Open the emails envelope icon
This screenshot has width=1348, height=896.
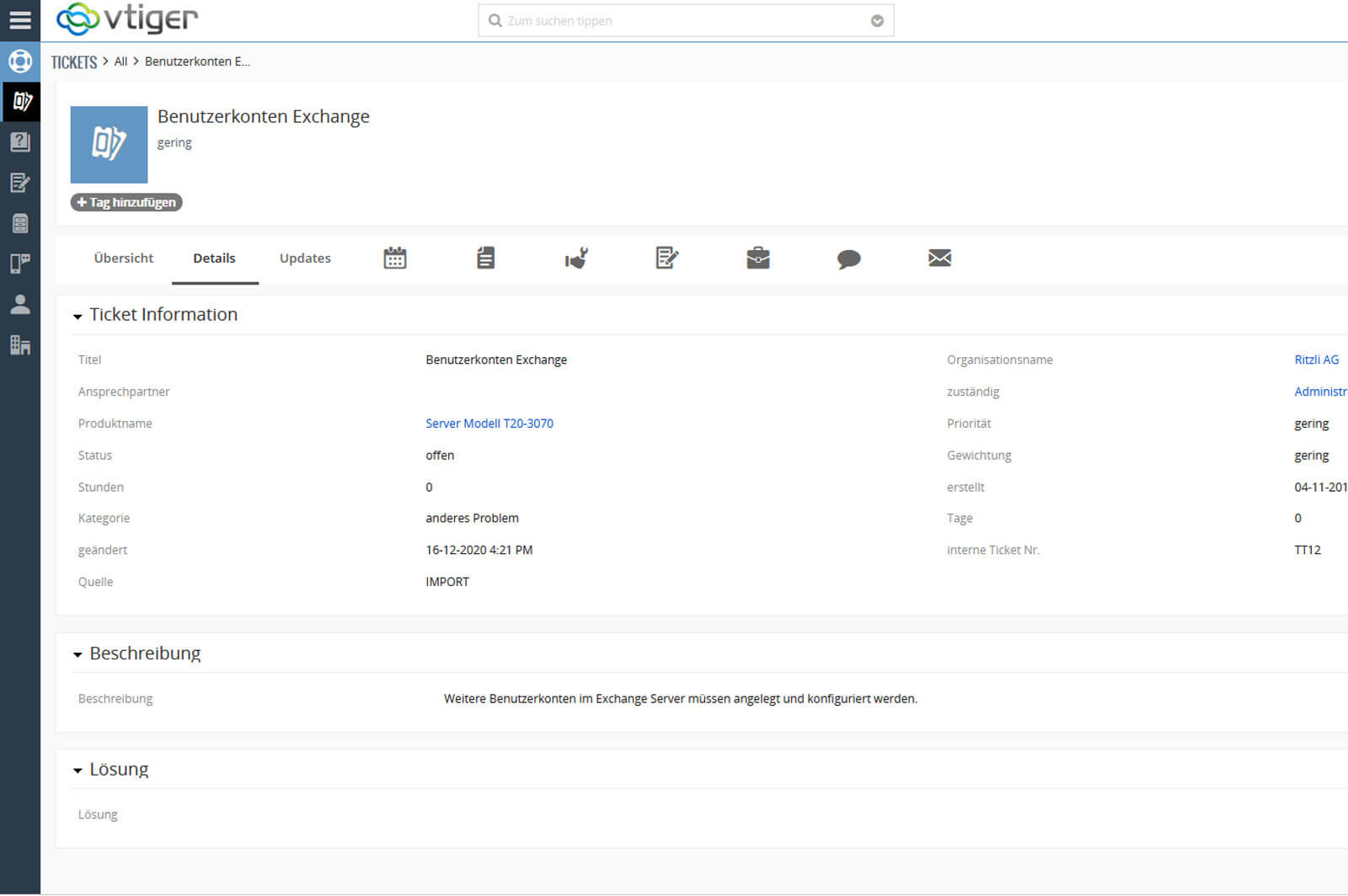[939, 258]
